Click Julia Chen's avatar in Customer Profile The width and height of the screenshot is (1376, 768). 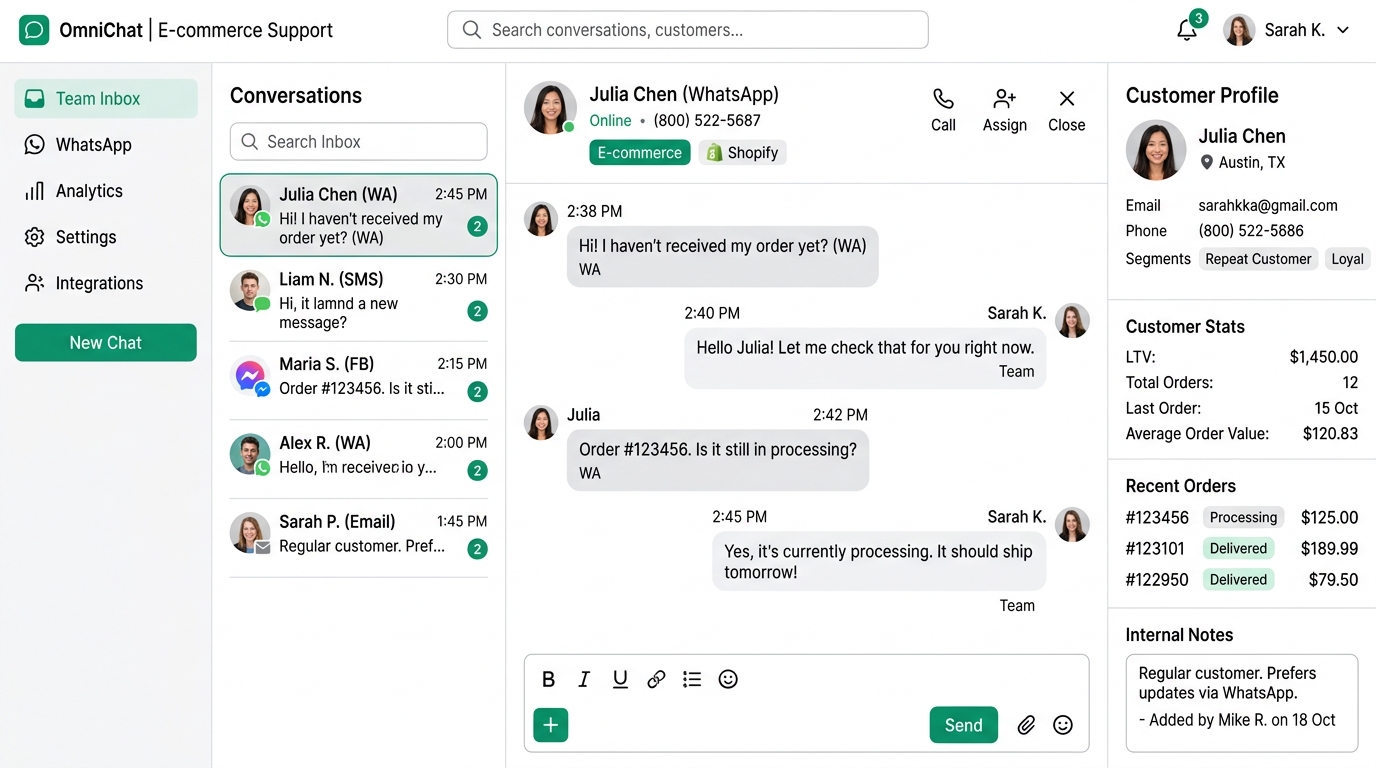pyautogui.click(x=1156, y=150)
